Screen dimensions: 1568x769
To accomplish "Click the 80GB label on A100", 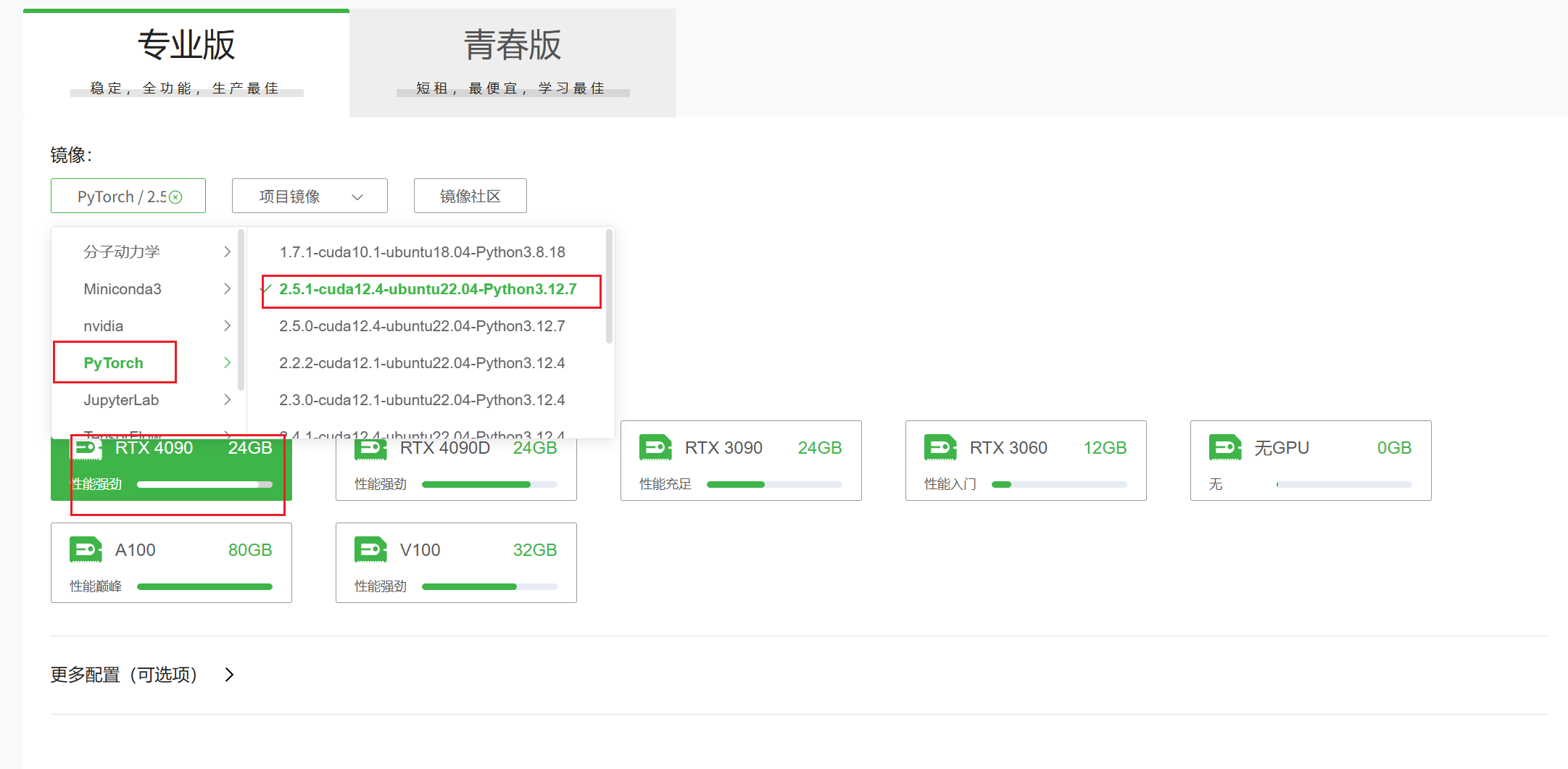I will [x=250, y=550].
